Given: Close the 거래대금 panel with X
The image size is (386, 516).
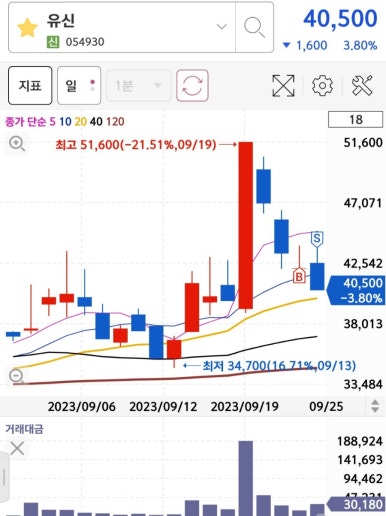Looking at the screenshot, I should [x=17, y=448].
